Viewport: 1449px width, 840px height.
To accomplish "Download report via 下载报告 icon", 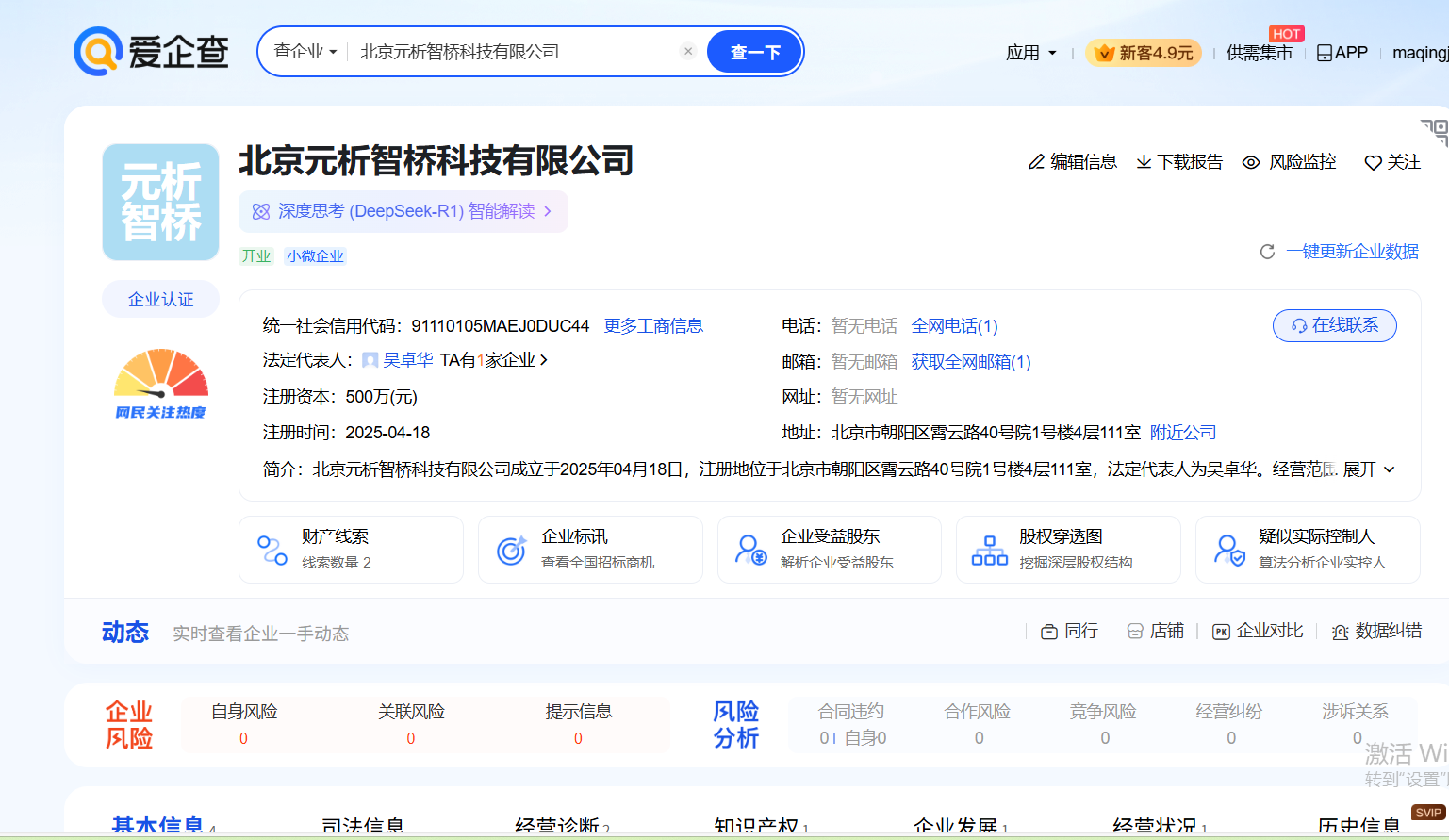I will pos(1144,162).
